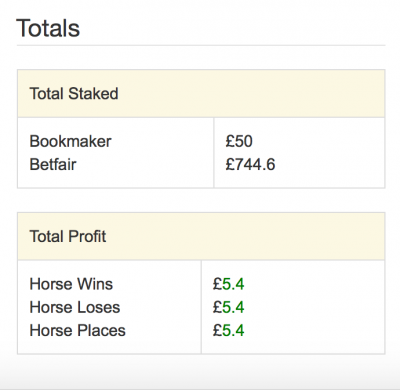Click the Horse Wins label
Viewport: 400px width, 390px height.
pyautogui.click(x=71, y=284)
